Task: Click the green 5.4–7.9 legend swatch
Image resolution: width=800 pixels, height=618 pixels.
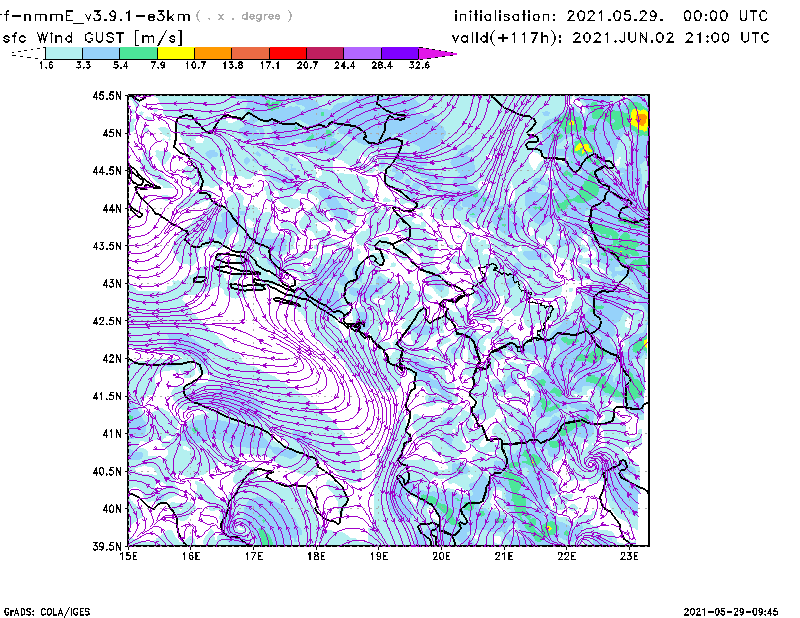Action: [138, 53]
